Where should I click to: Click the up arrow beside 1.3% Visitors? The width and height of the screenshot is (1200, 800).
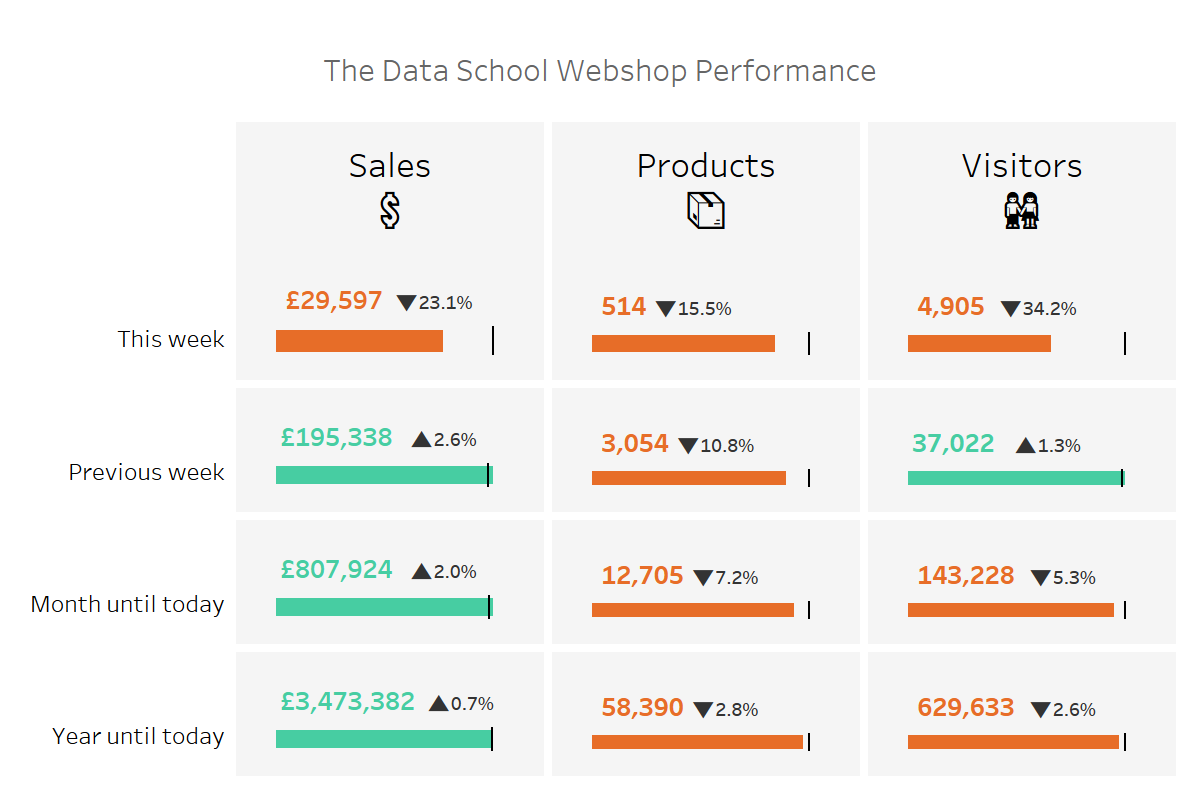pos(1025,446)
